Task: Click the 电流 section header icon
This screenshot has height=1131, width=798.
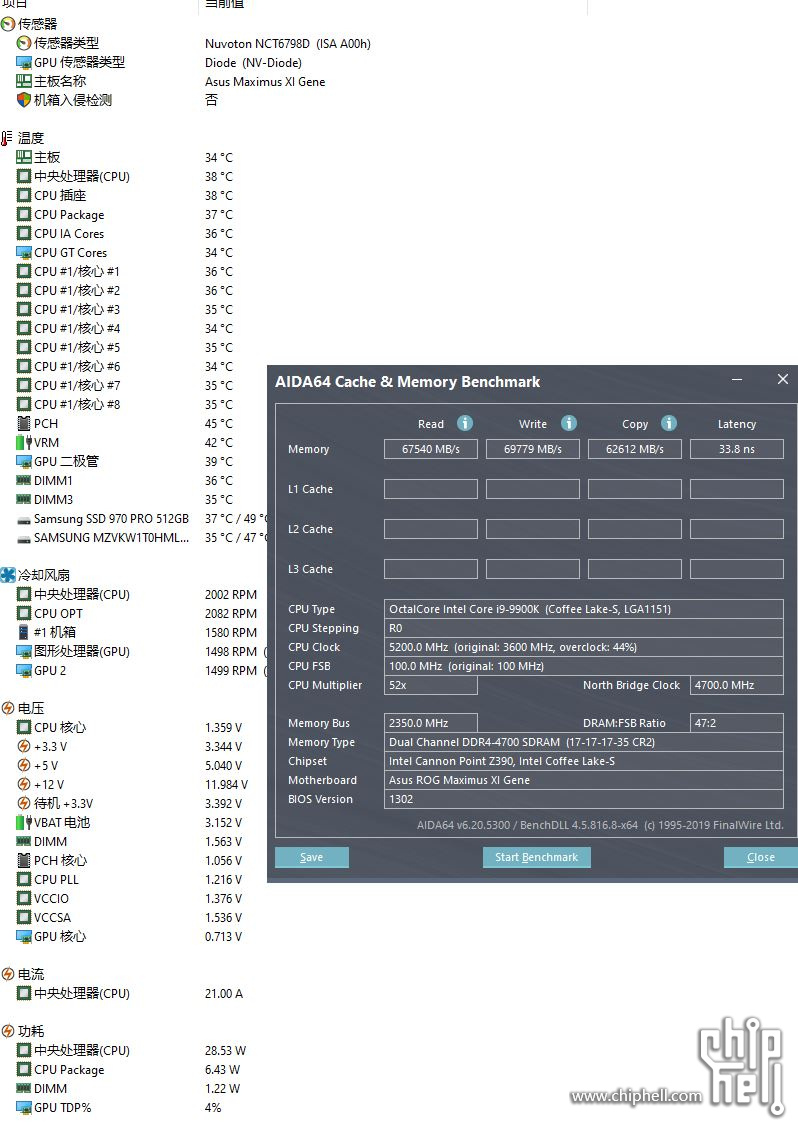Action: pyautogui.click(x=8, y=974)
